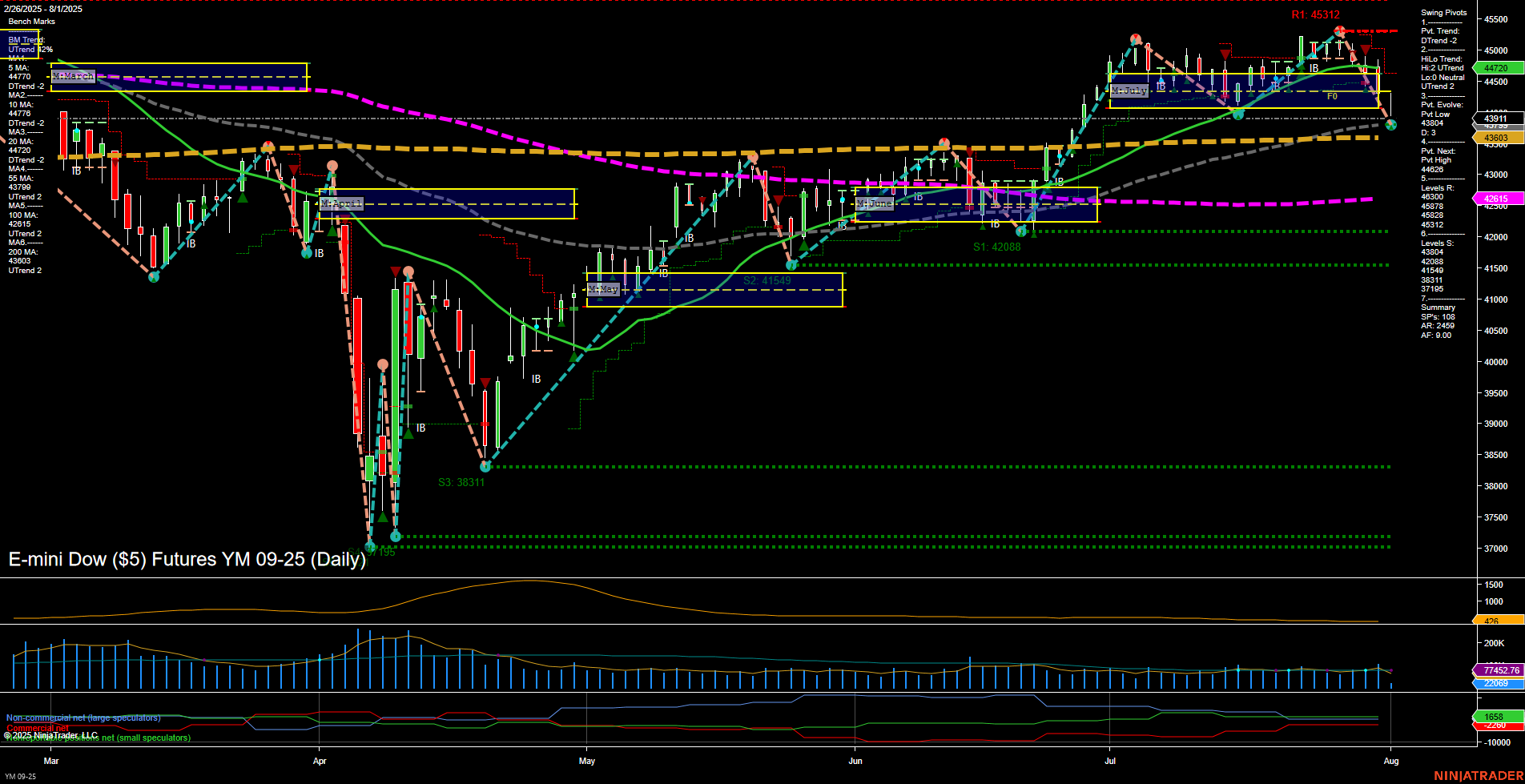
Task: Click the Mar label on time axis
Action: (51, 761)
